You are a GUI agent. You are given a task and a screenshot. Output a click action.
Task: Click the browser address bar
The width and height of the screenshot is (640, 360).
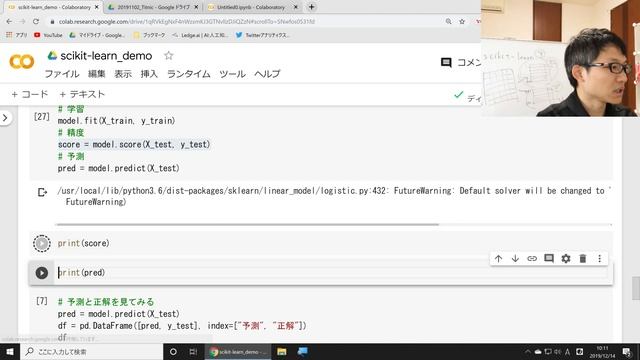point(245,21)
